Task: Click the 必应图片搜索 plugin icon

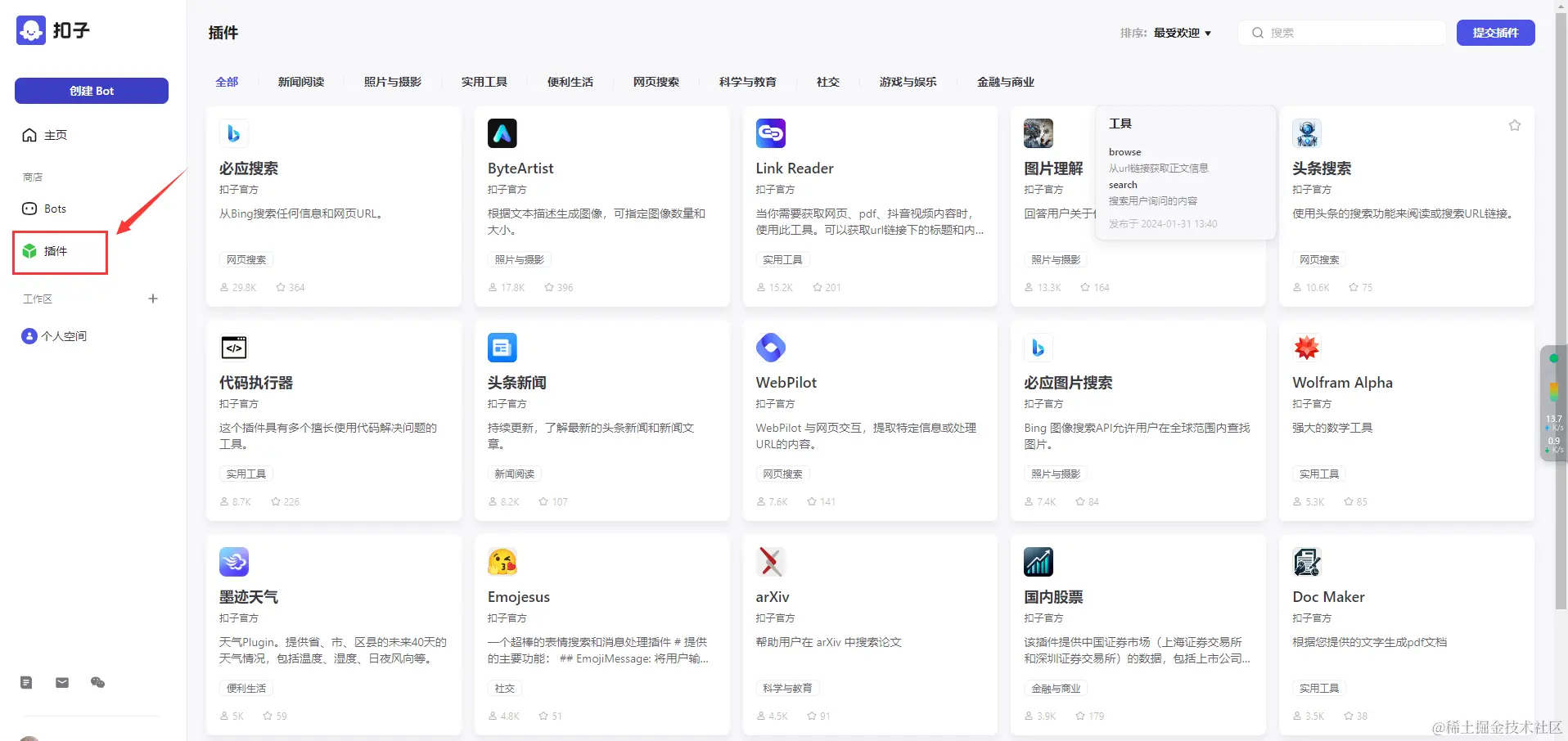Action: coord(1039,348)
